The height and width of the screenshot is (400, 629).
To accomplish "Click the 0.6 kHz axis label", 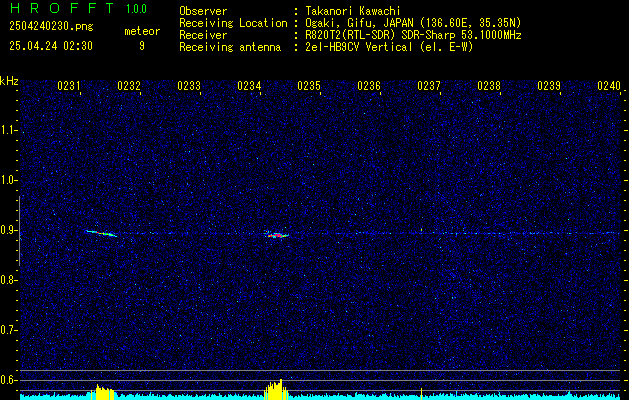I will point(7,380).
